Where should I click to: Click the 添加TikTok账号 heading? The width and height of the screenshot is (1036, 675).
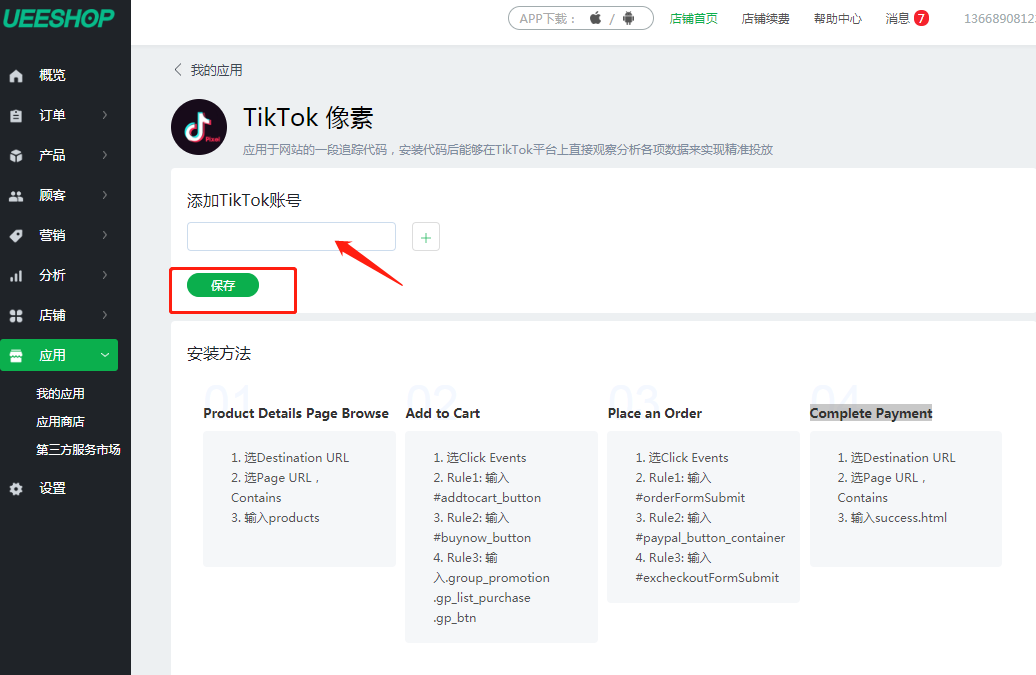point(244,200)
